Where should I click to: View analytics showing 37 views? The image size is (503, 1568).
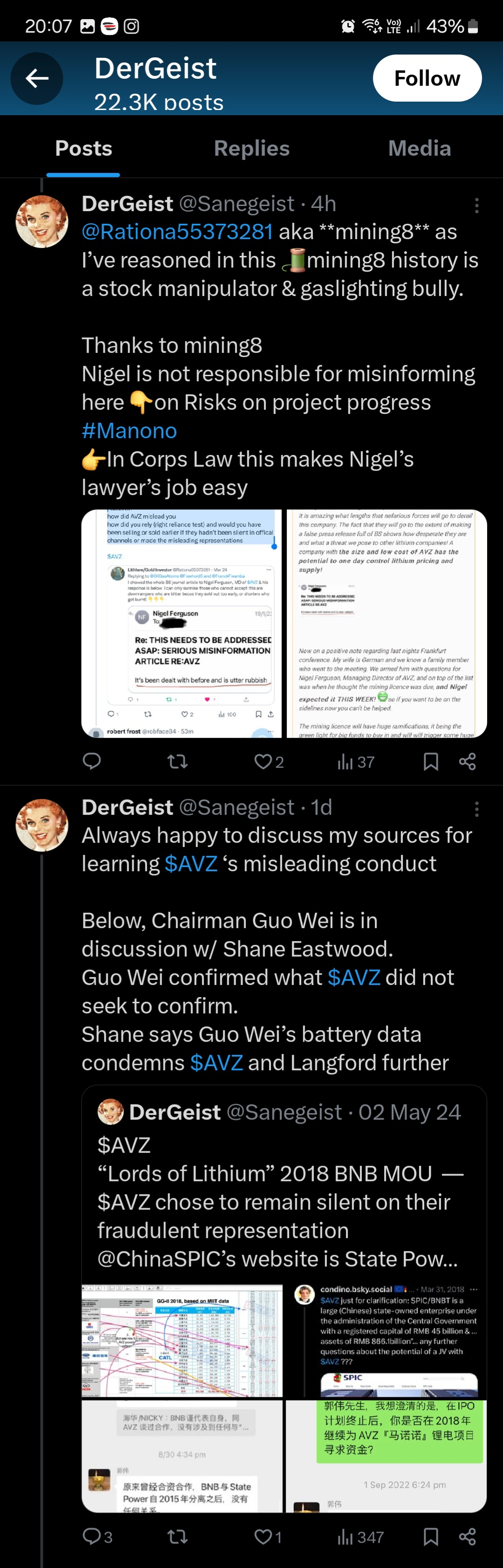(356, 762)
